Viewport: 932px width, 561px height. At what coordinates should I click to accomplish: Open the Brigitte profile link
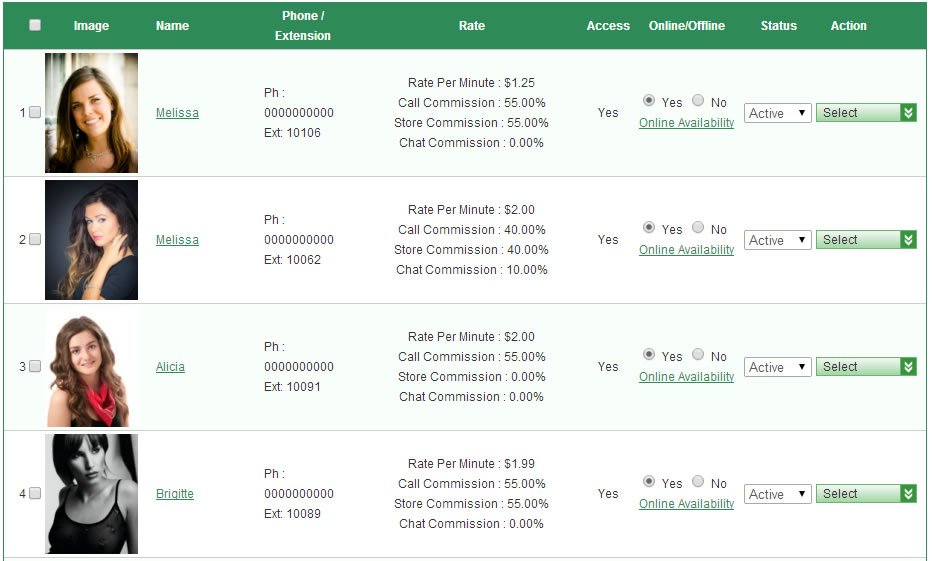175,494
